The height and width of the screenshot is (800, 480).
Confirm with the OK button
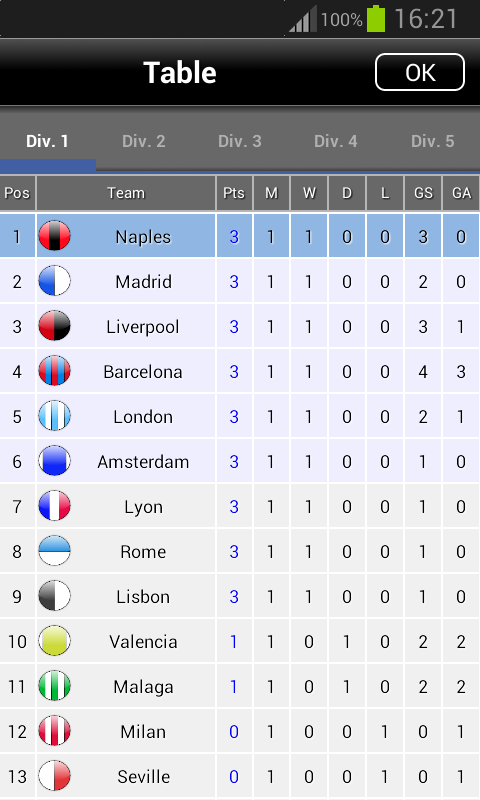tap(420, 72)
